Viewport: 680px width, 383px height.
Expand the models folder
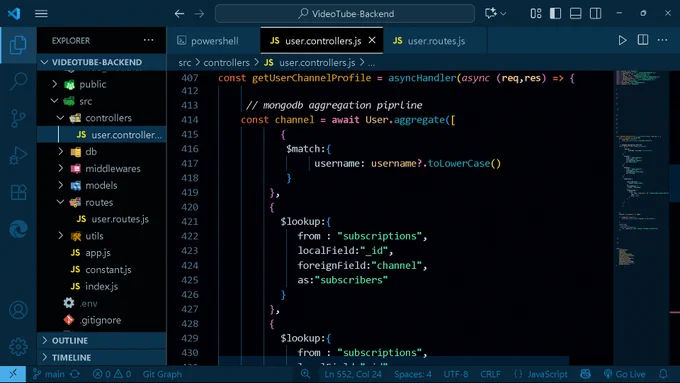click(61, 185)
